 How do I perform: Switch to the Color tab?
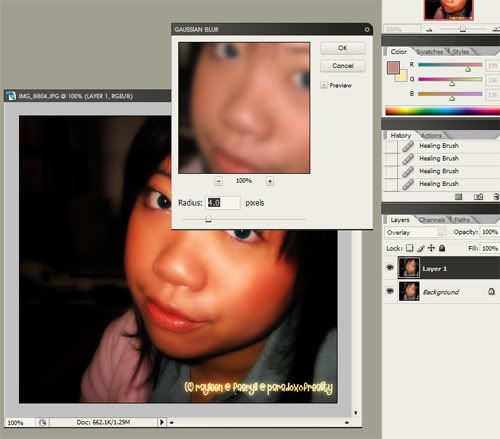pyautogui.click(x=398, y=52)
